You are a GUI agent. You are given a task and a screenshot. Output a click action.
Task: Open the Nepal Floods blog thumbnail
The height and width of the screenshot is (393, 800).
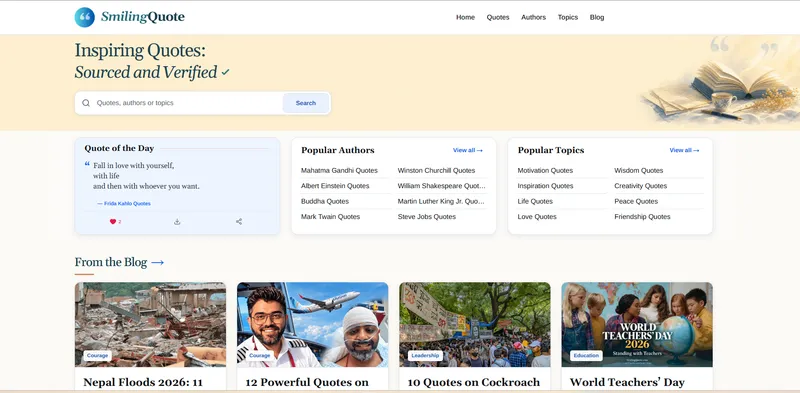point(151,325)
